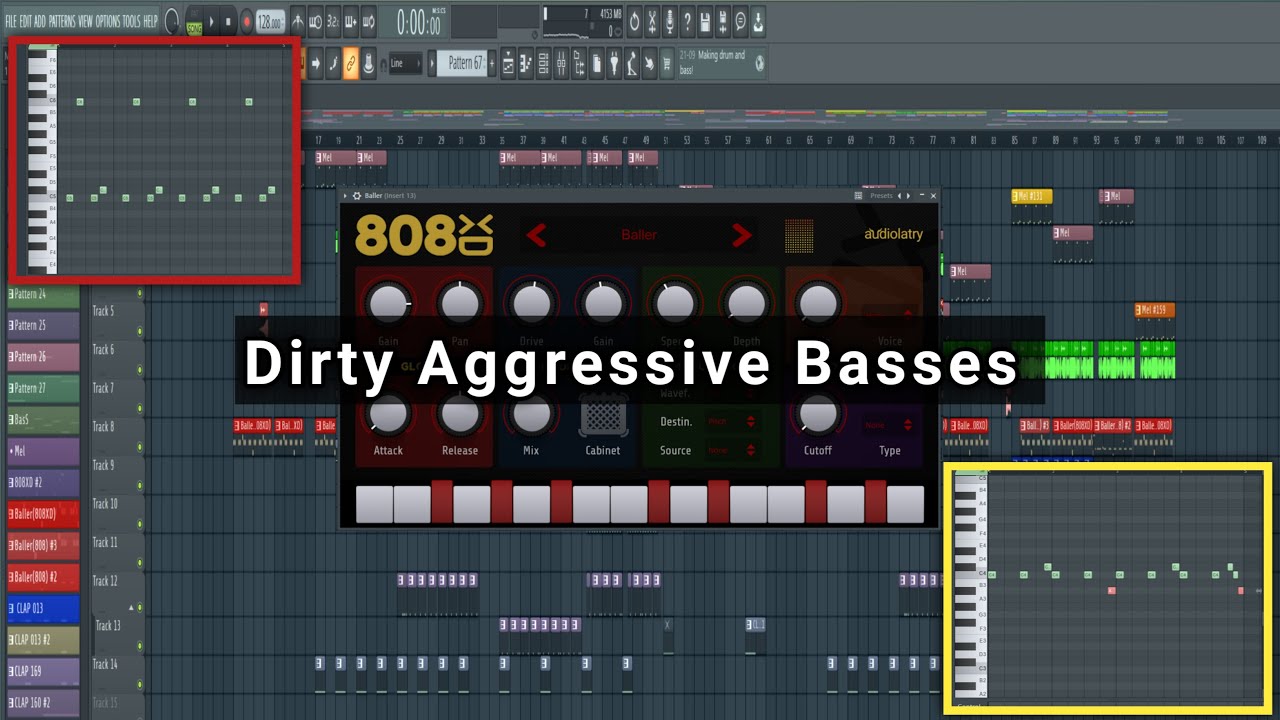Click the 0:00:00 time display

click(418, 21)
